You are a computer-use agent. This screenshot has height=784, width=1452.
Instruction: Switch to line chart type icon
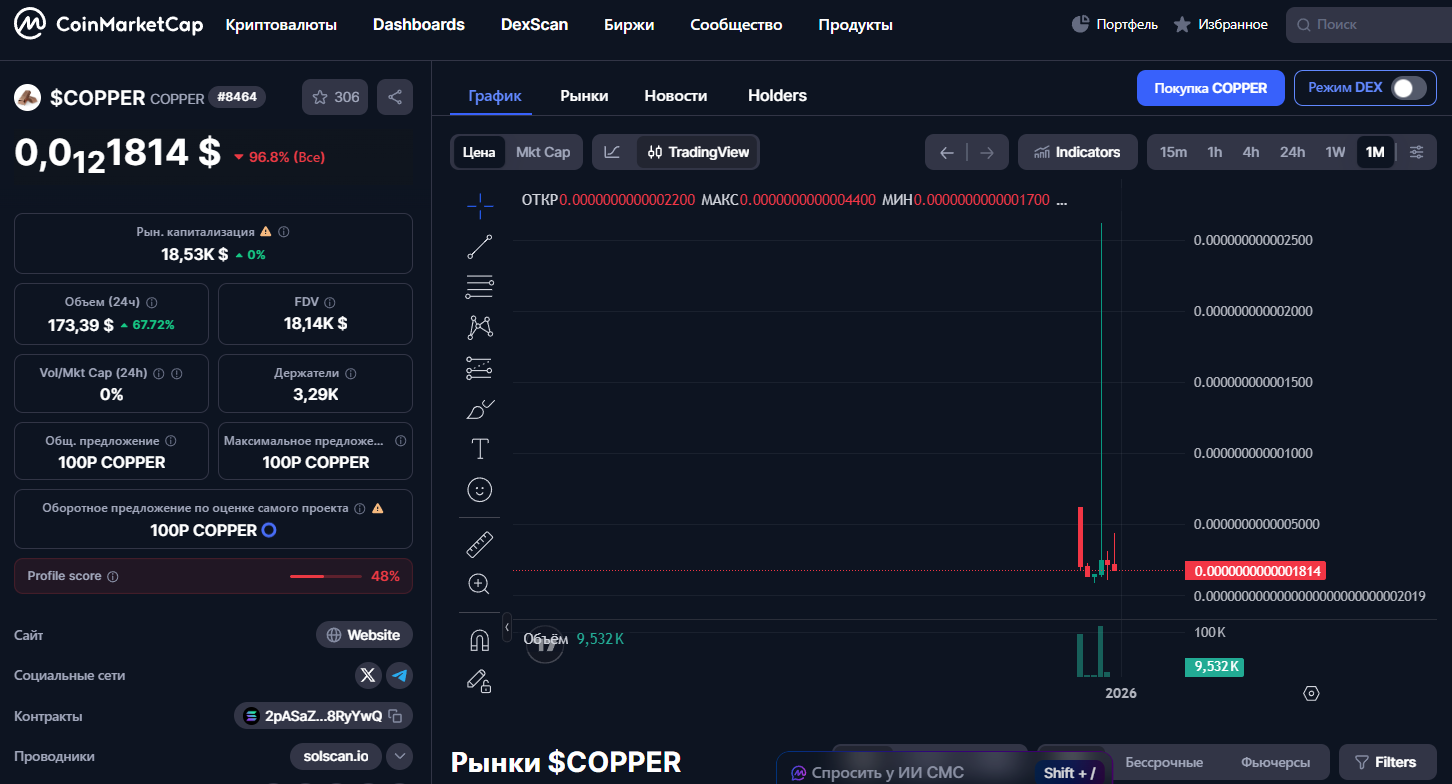[x=613, y=152]
